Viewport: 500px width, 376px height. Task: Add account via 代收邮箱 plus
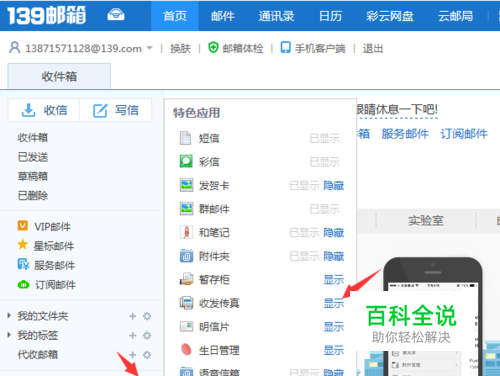tap(133, 354)
